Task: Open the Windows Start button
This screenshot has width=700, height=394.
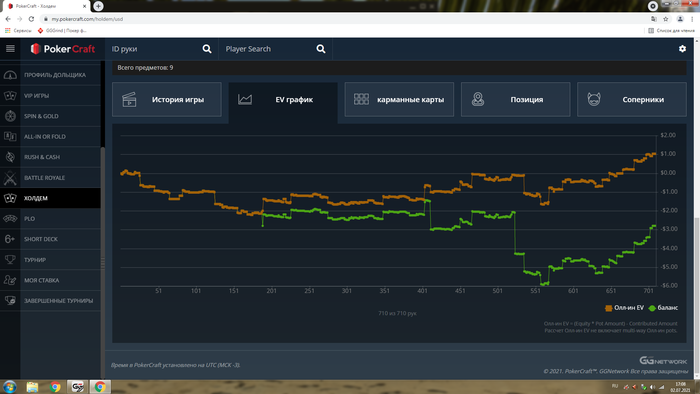Action: point(9,386)
